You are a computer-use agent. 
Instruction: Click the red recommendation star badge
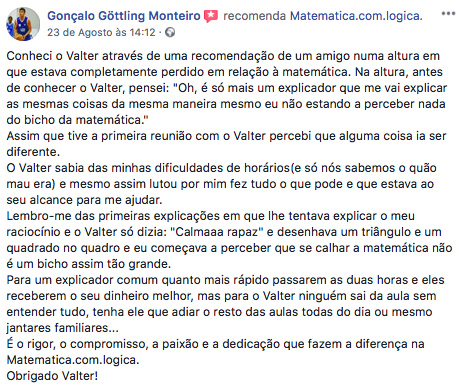click(211, 16)
